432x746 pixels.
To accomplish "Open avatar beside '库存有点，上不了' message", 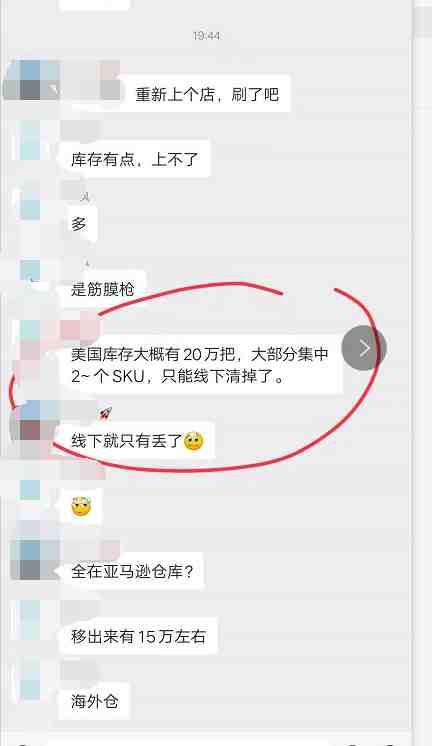I will coord(30,140).
